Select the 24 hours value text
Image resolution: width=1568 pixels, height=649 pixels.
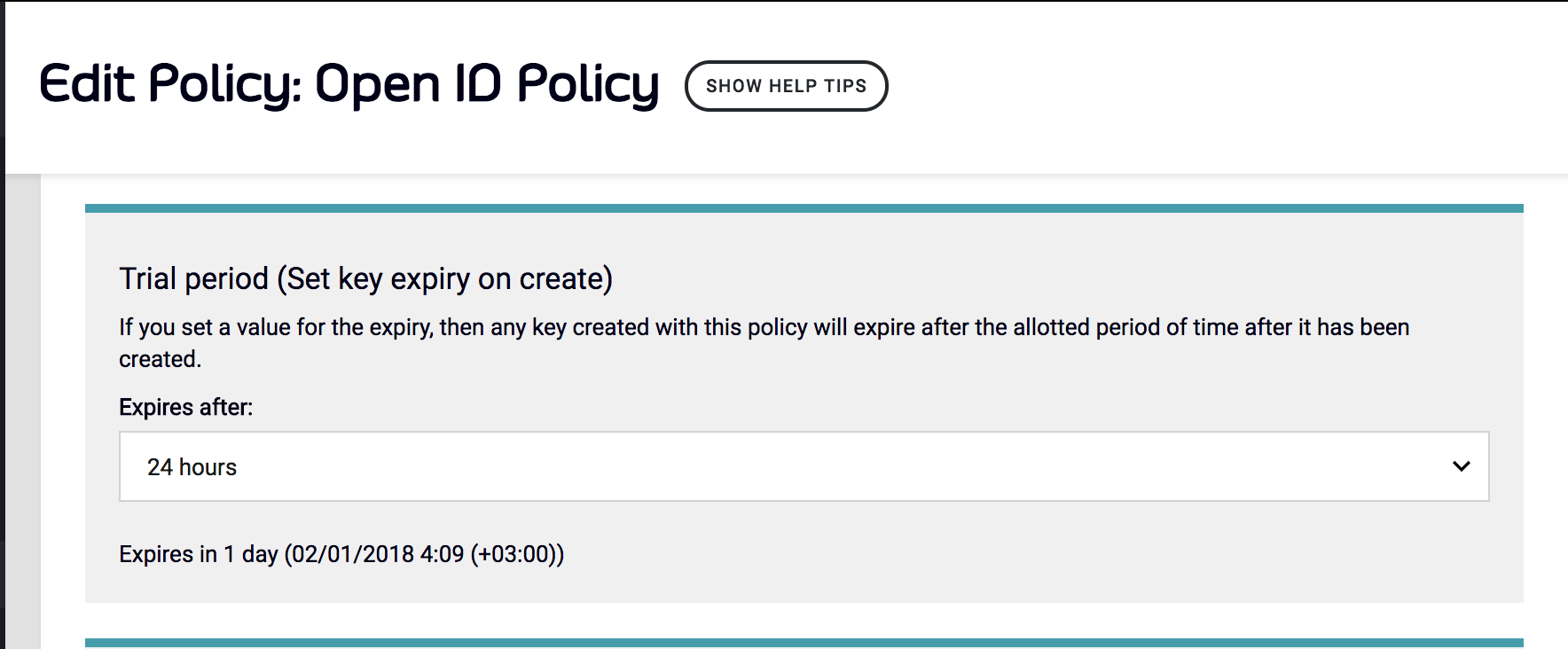[192, 467]
